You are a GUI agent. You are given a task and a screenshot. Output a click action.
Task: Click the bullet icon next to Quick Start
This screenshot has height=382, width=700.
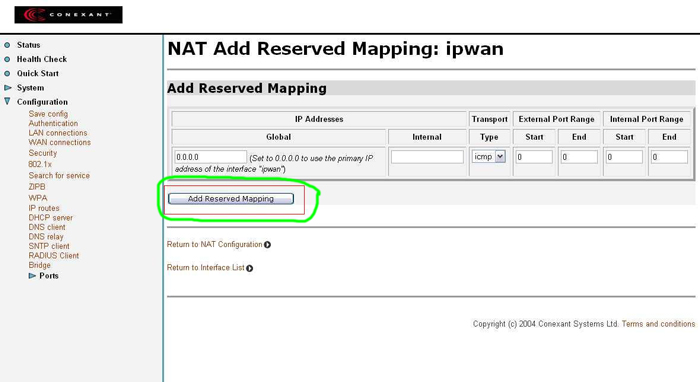pos(7,74)
